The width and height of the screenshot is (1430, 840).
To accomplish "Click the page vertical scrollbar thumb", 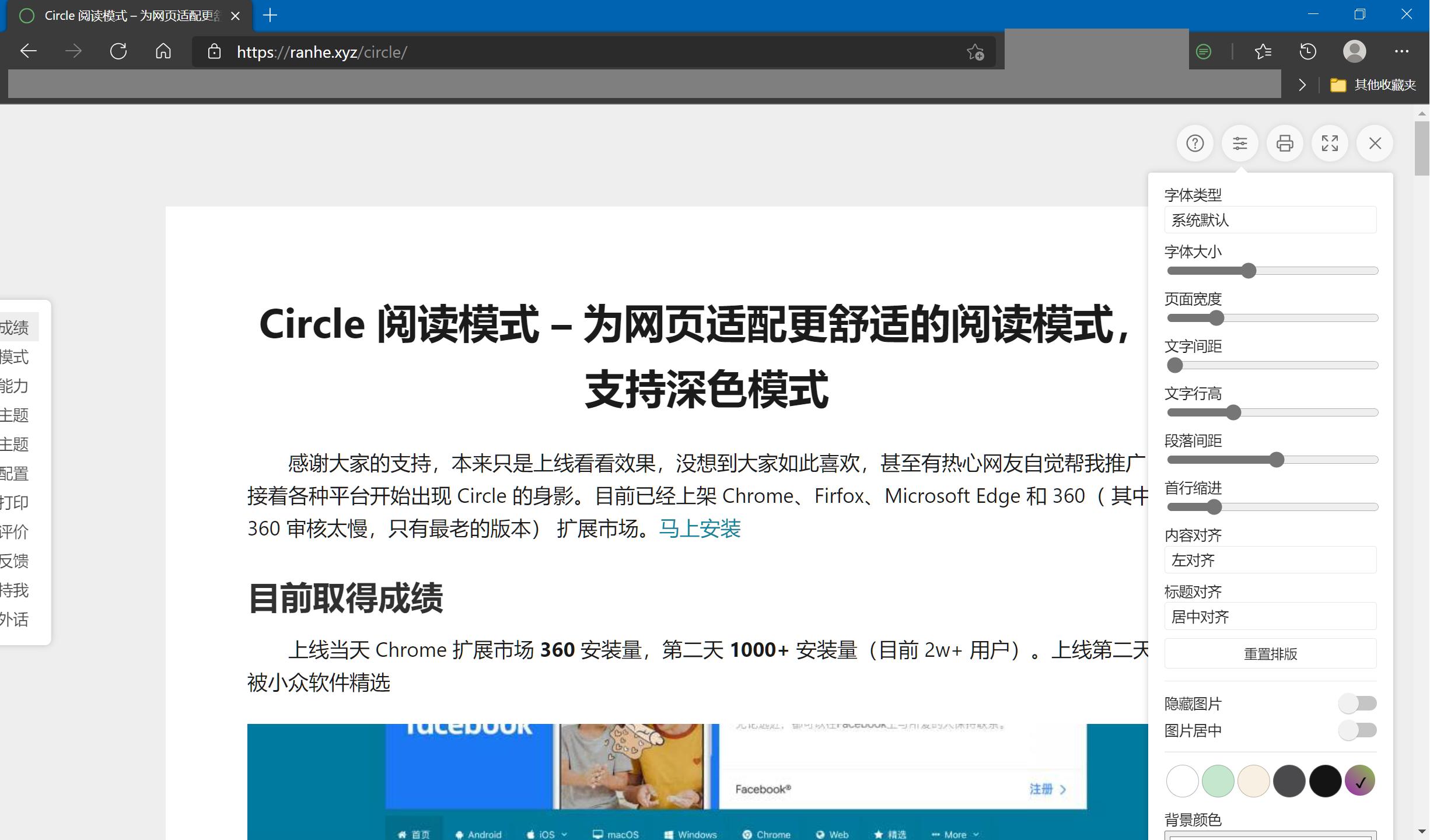I will [x=1421, y=148].
